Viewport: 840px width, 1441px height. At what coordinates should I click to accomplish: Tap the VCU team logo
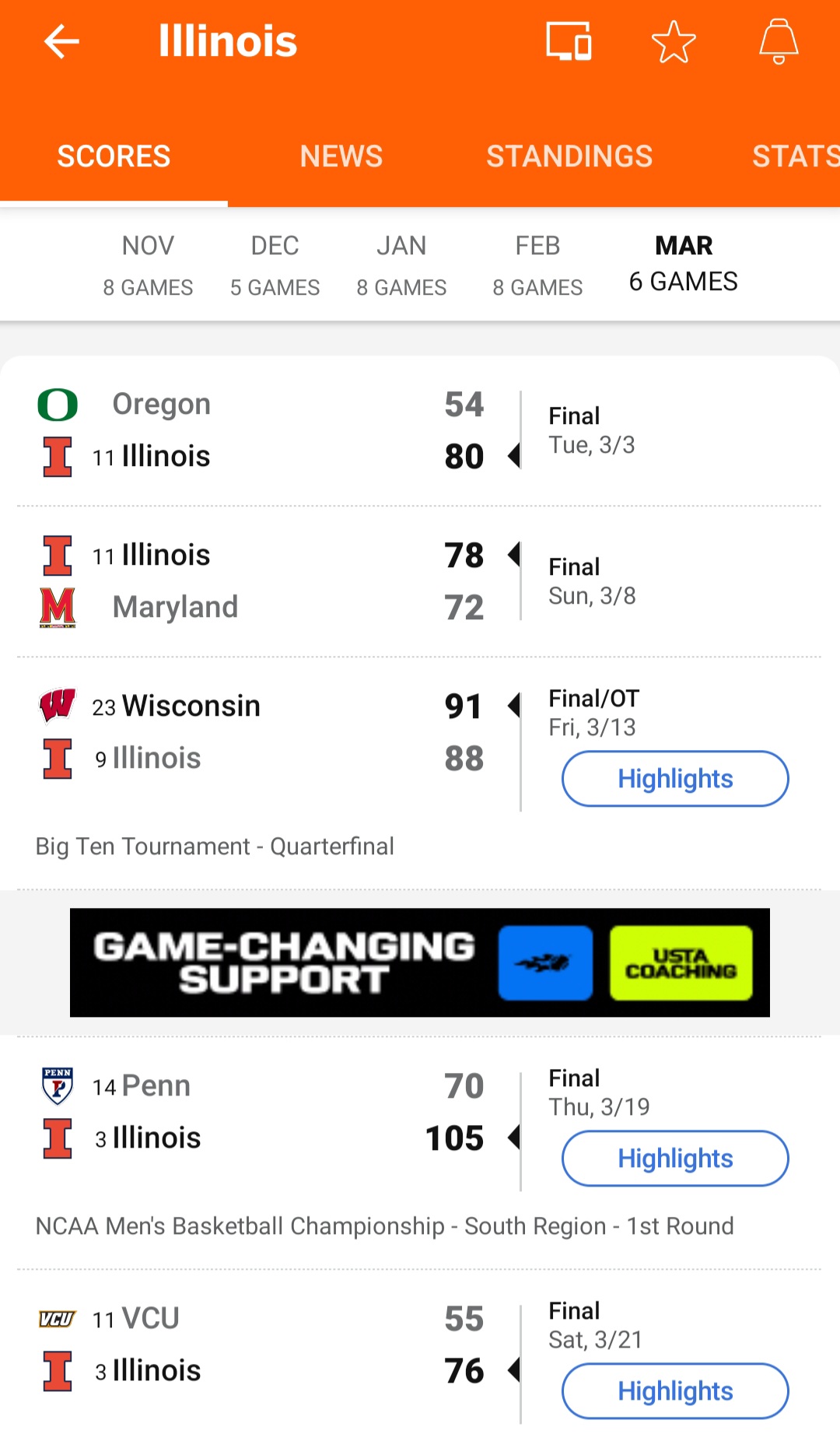click(58, 1319)
